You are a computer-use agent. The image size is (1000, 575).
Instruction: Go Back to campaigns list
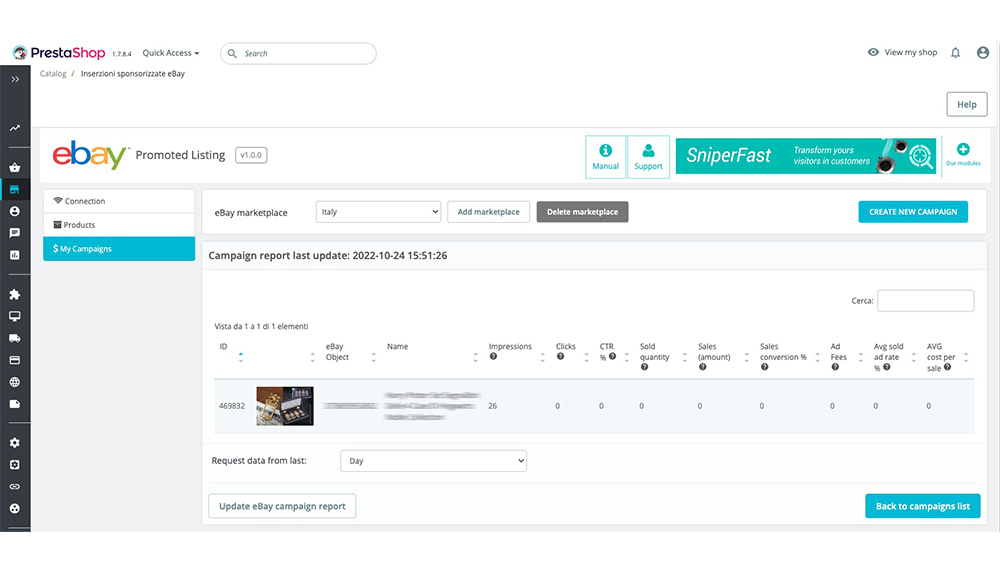(923, 506)
